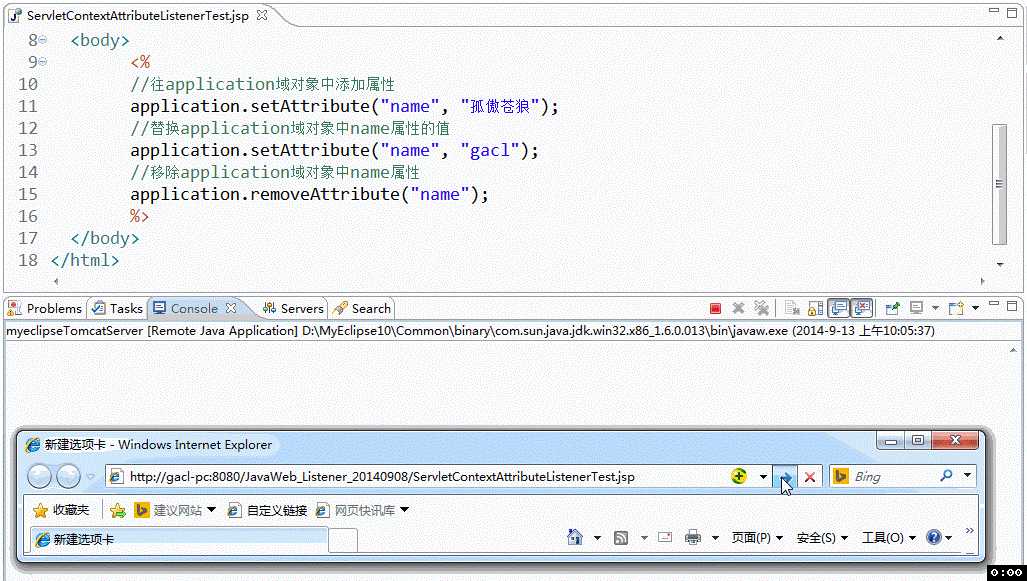This screenshot has height=581, width=1027.
Task: Click the green compatibility view icon
Action: (x=739, y=477)
